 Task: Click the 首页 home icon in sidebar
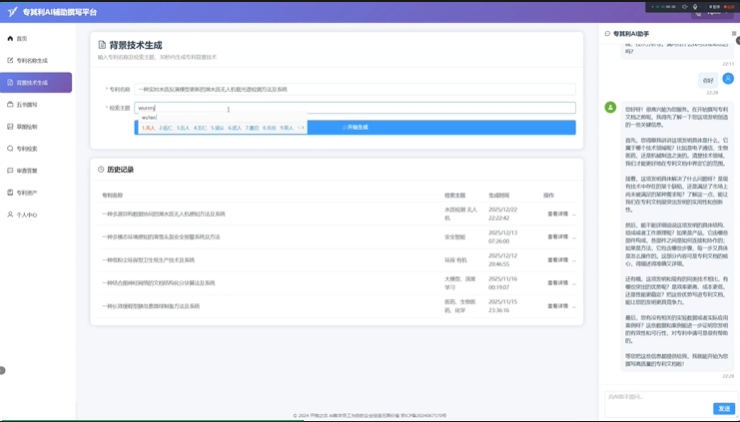point(10,38)
